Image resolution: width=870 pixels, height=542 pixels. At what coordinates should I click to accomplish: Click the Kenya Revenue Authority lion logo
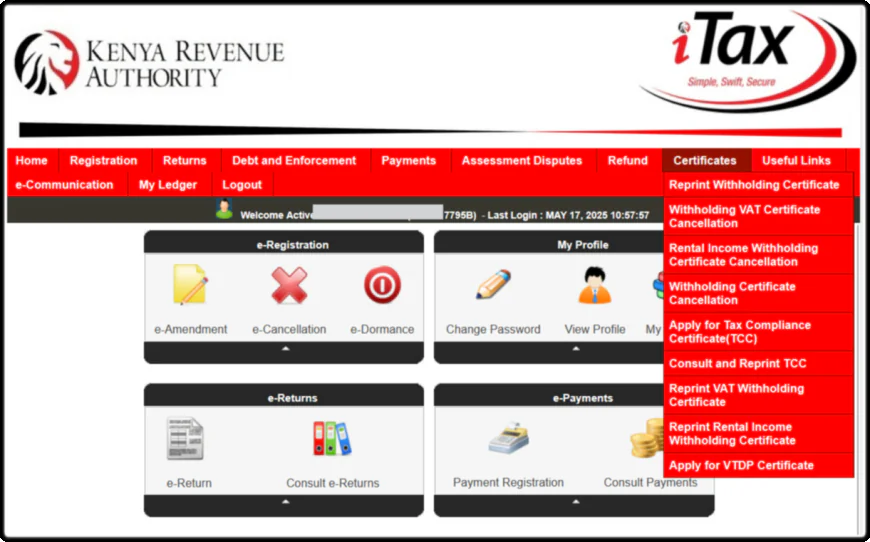pyautogui.click(x=47, y=62)
